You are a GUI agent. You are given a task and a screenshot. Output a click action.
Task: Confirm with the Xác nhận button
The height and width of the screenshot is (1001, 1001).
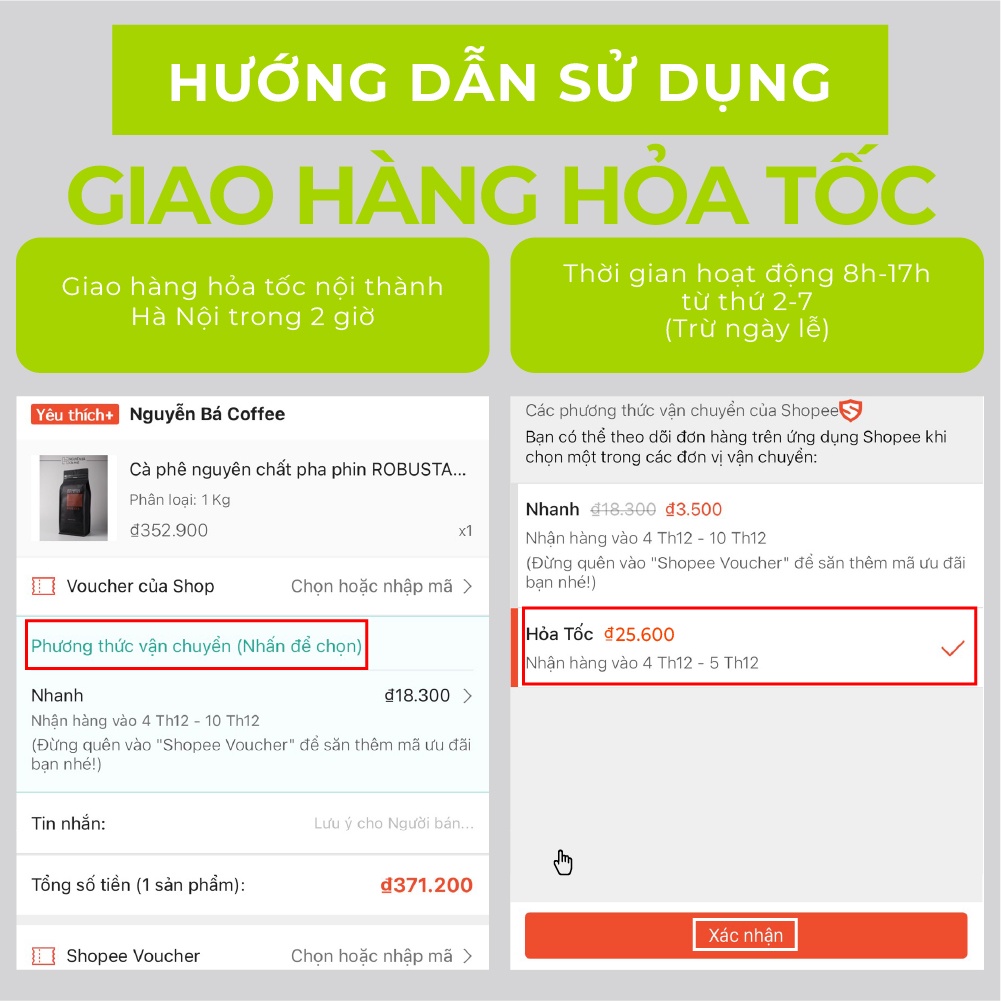pos(746,935)
